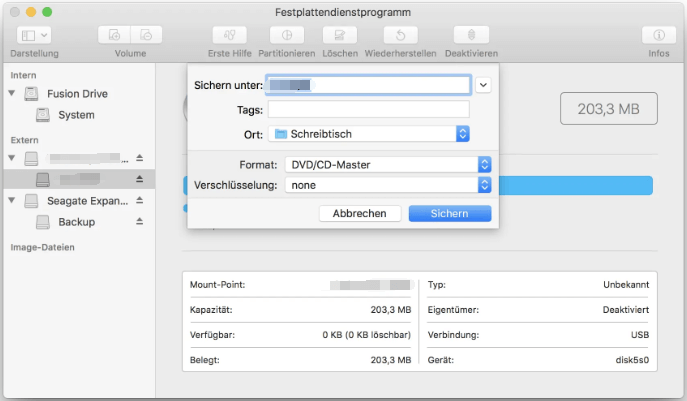Open the Infos toolbar button

pos(659,35)
